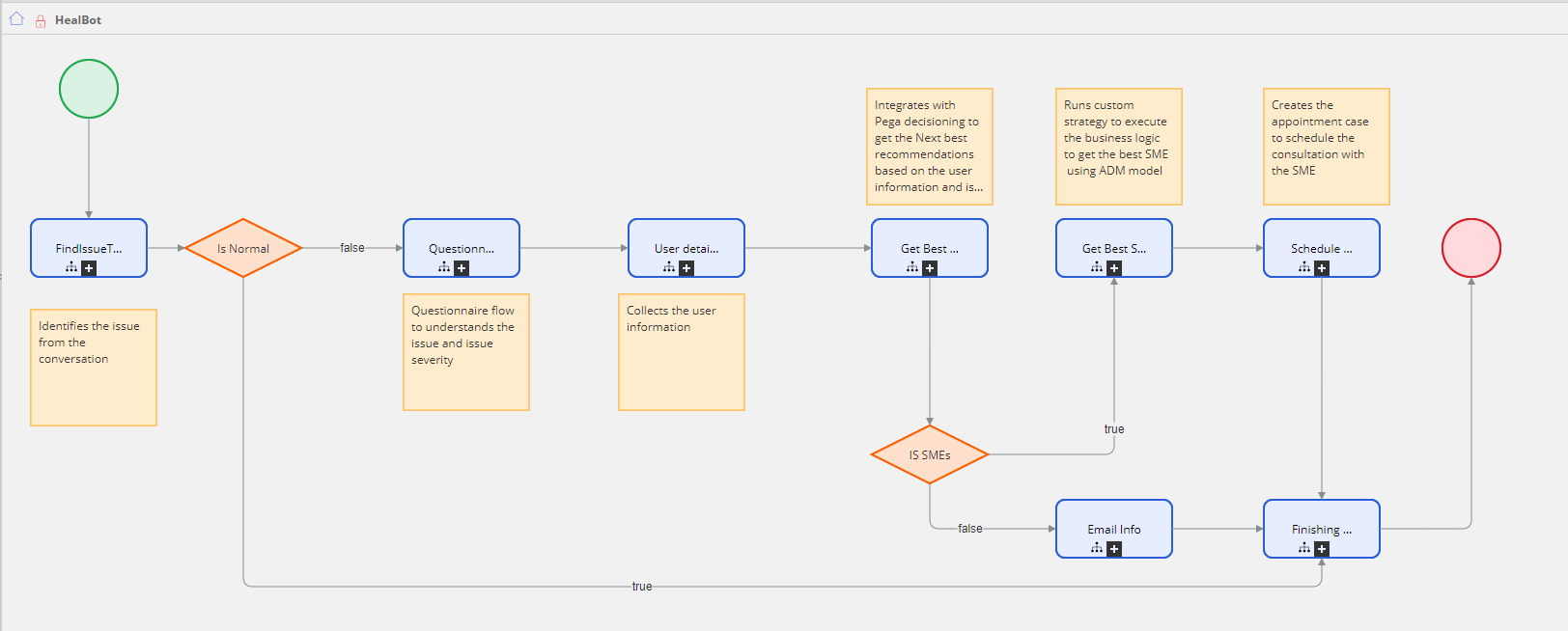The height and width of the screenshot is (631, 1568).
Task: Expand the FindIssueT subprocess plus icon
Action: 89,268
